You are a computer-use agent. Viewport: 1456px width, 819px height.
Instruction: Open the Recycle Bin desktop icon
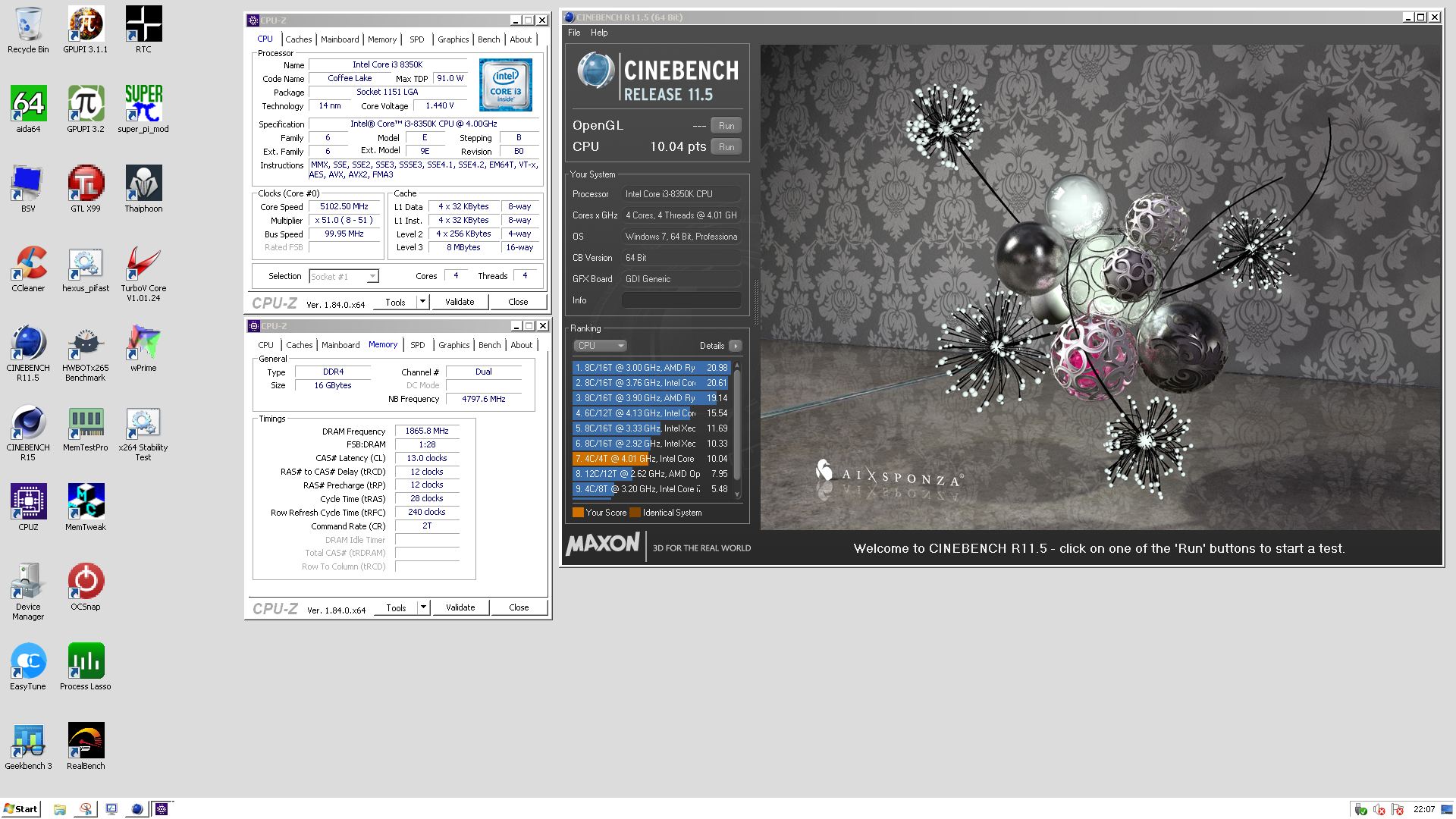28,30
